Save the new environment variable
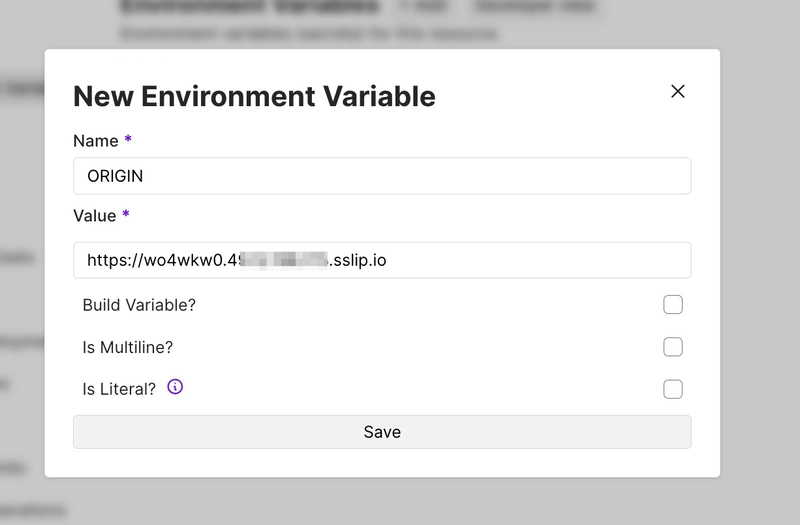The height and width of the screenshot is (525, 800). (x=382, y=432)
